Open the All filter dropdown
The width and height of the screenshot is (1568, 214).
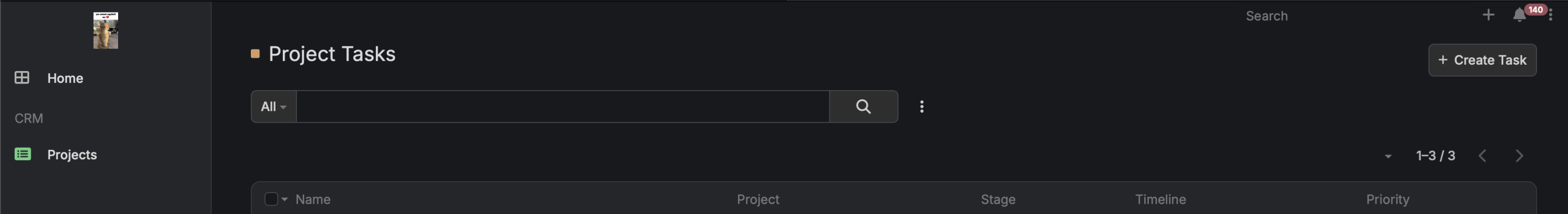[273, 106]
